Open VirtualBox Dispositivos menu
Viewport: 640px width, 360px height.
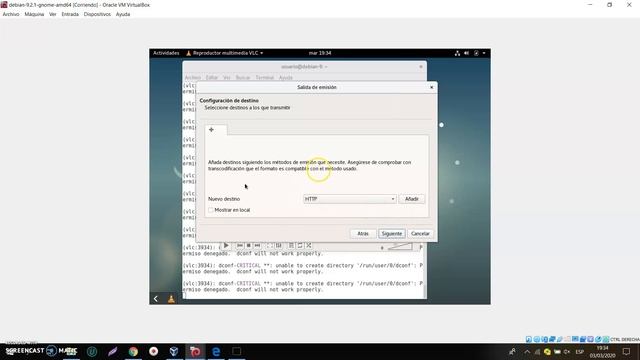click(97, 14)
